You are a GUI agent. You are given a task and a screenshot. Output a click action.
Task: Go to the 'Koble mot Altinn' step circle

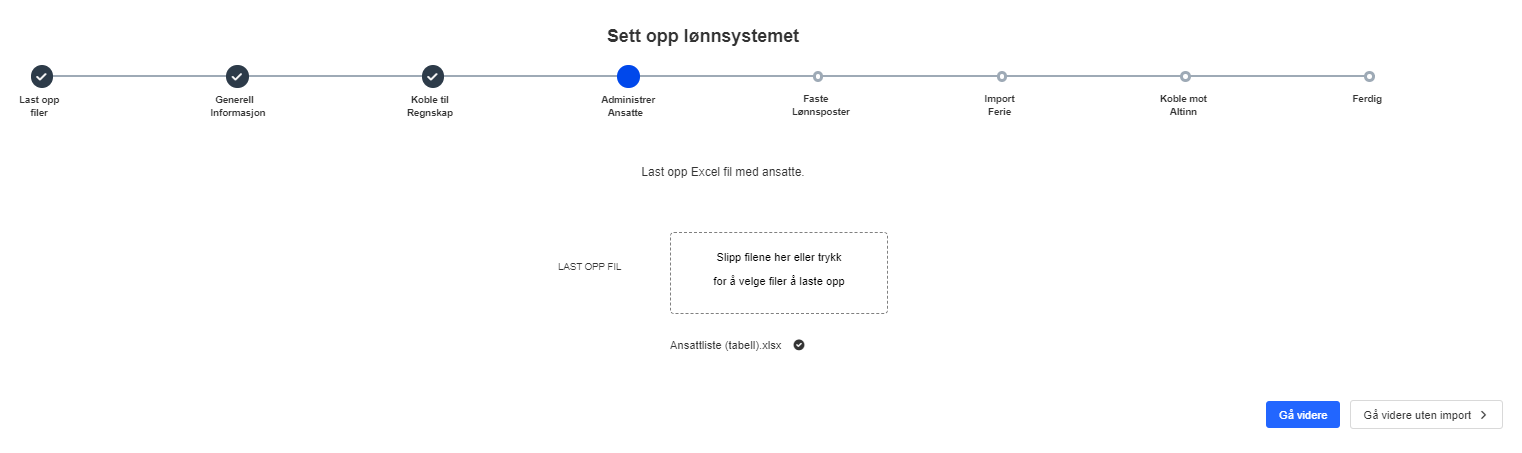(x=1185, y=77)
